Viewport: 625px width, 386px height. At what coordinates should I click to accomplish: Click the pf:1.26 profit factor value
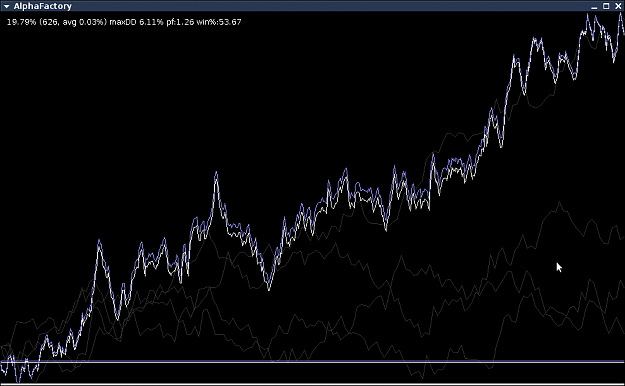(180, 22)
